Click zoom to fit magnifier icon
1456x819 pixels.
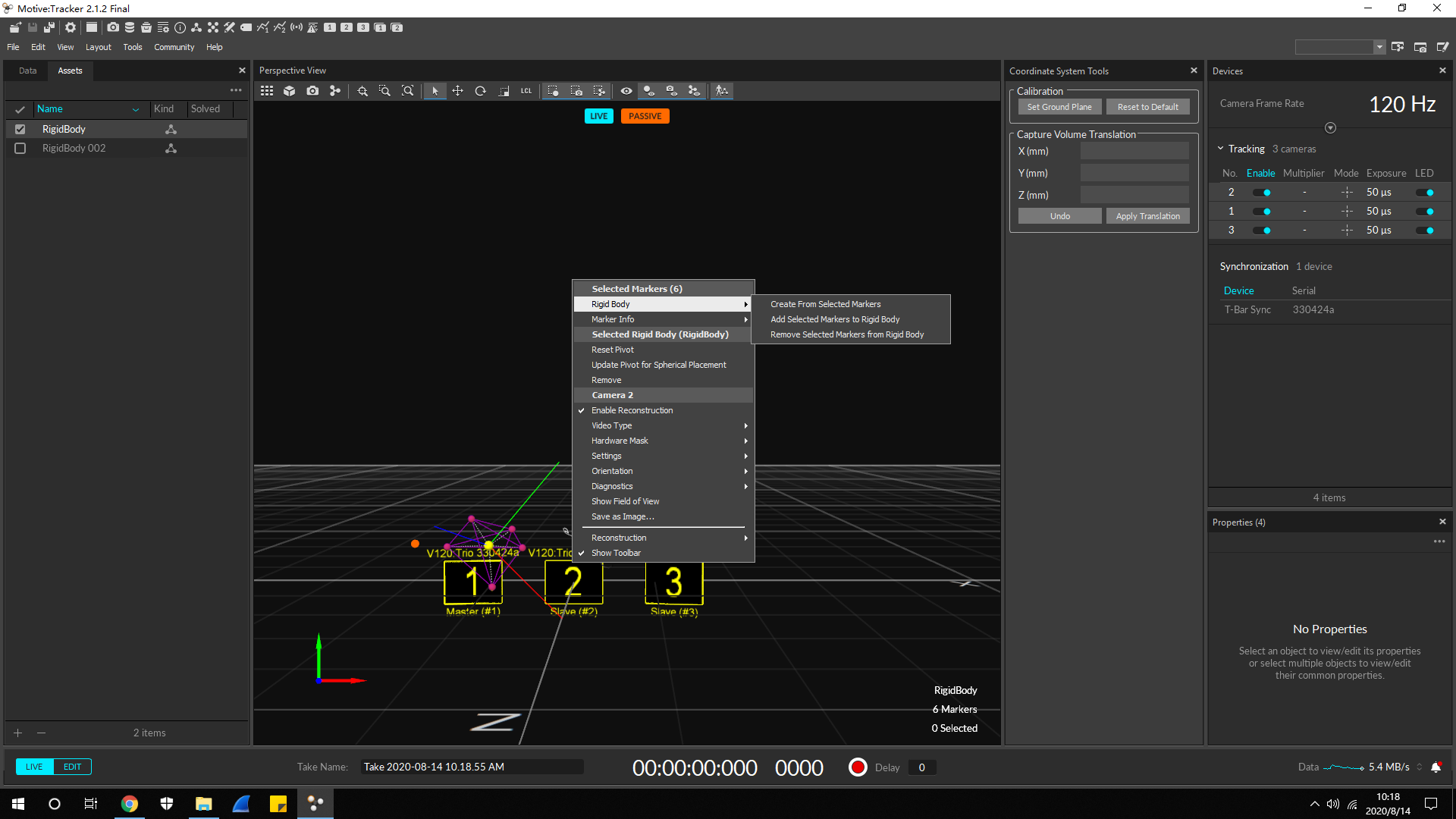click(x=407, y=91)
